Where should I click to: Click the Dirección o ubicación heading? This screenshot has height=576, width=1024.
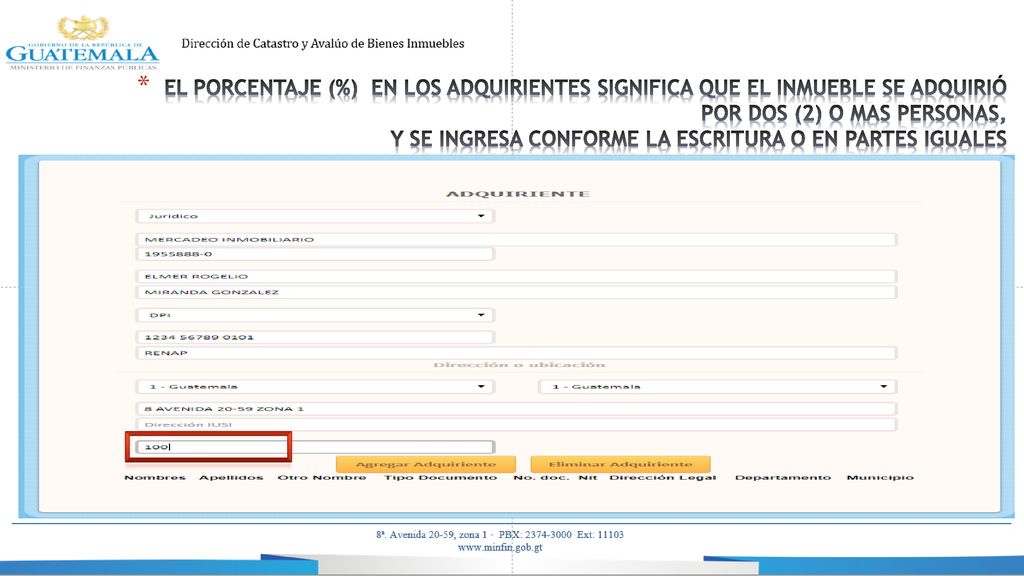click(519, 364)
